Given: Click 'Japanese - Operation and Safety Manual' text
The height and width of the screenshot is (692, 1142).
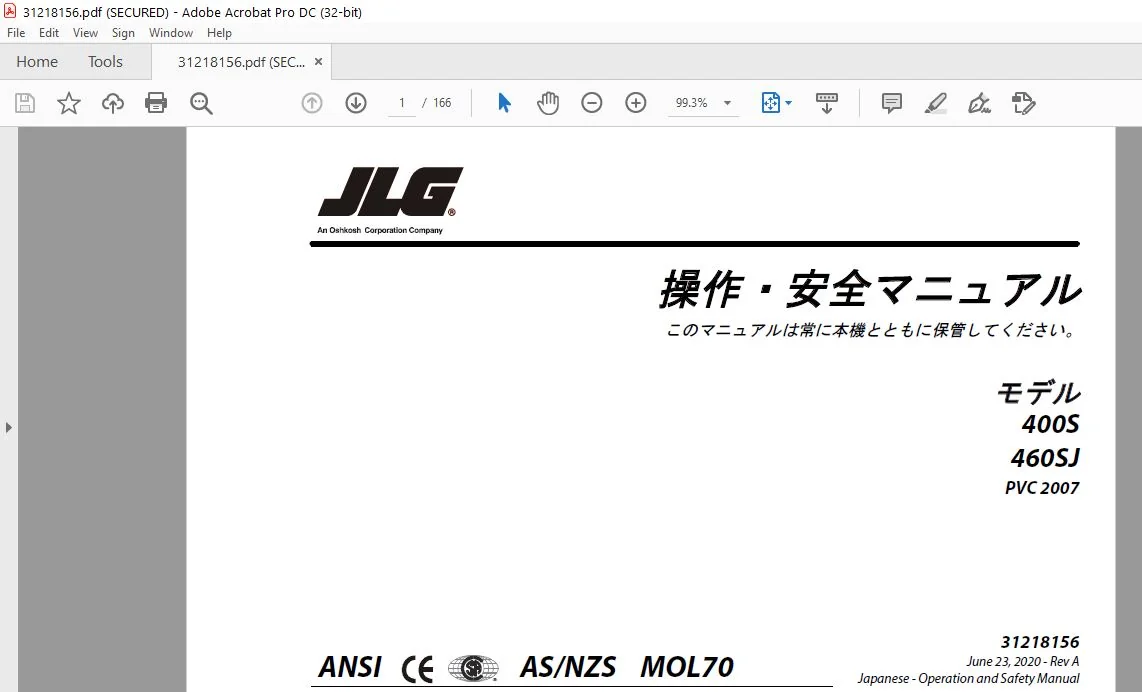Looking at the screenshot, I should click(x=968, y=679).
